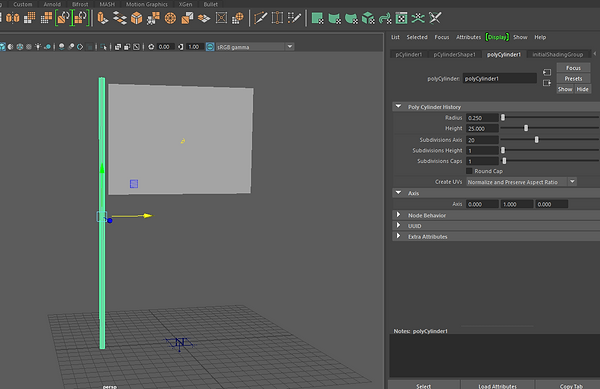Click the exposure icon beside 0.00
This screenshot has height=389, width=600.
(x=151, y=47)
